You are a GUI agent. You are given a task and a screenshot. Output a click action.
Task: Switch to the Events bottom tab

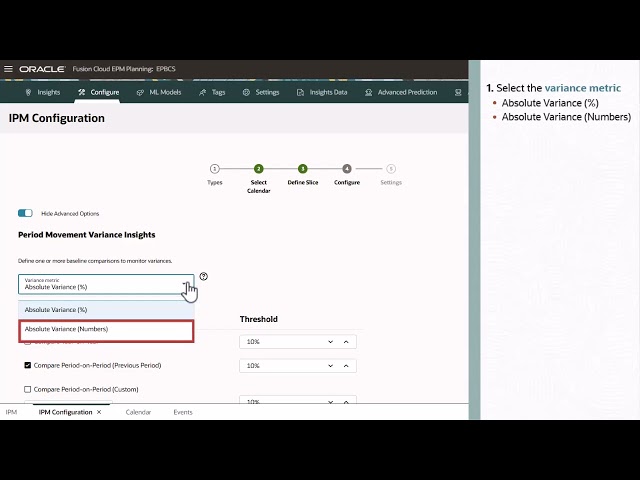point(183,412)
